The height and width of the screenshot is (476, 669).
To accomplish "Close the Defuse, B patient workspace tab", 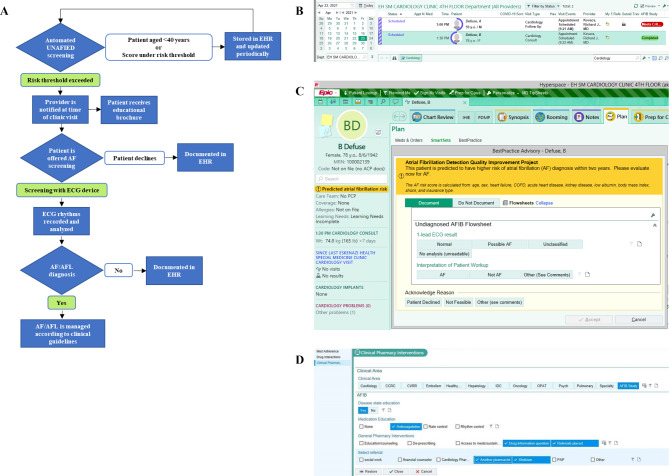I will point(465,102).
